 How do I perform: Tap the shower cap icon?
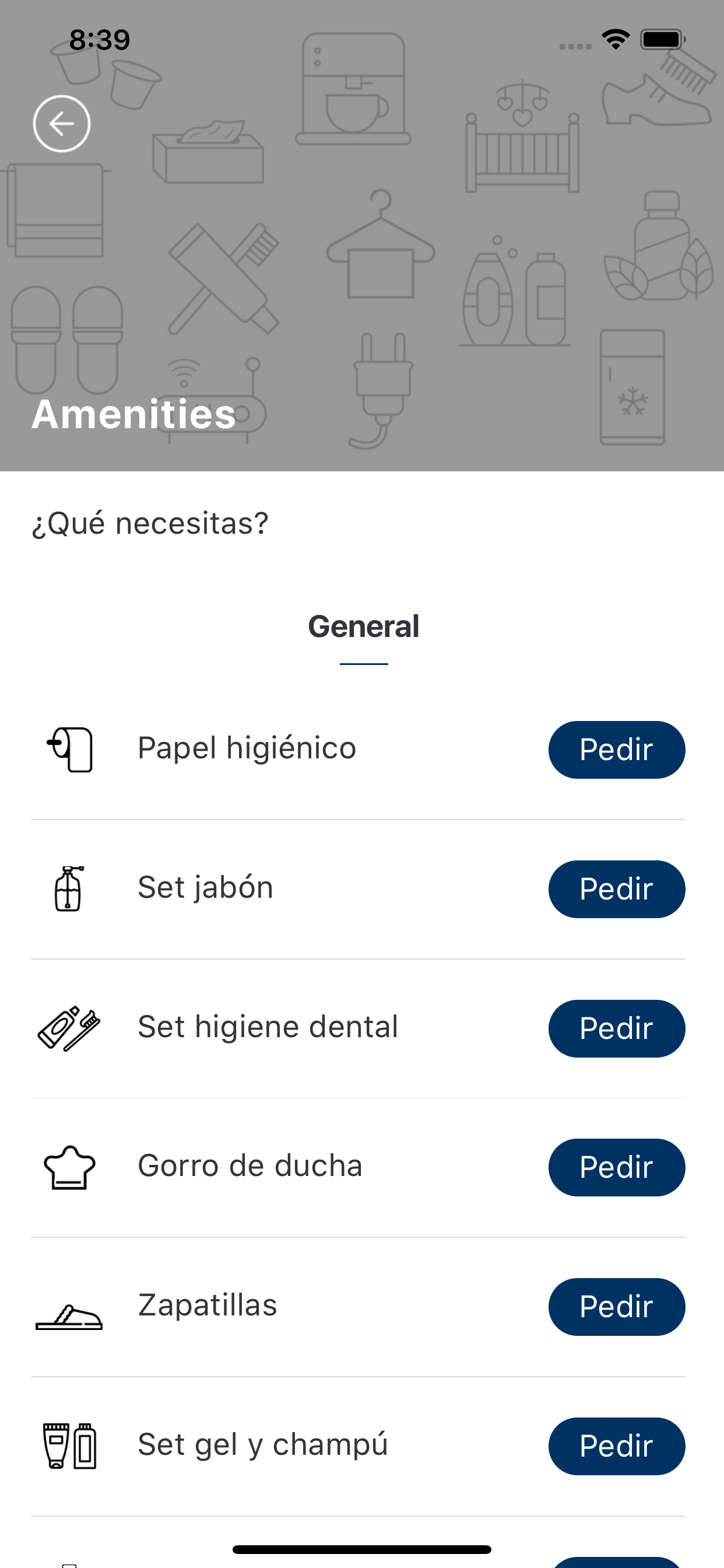pos(69,1167)
